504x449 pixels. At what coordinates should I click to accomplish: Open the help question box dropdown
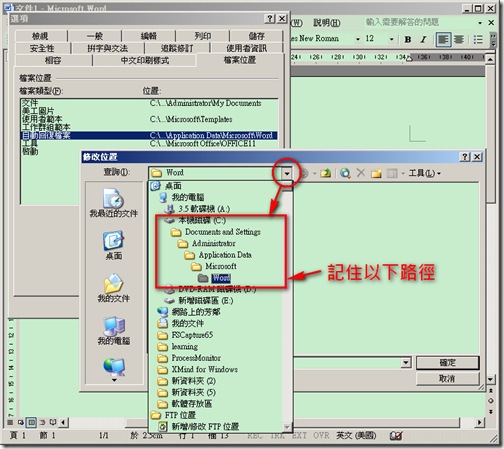pyautogui.click(x=480, y=23)
